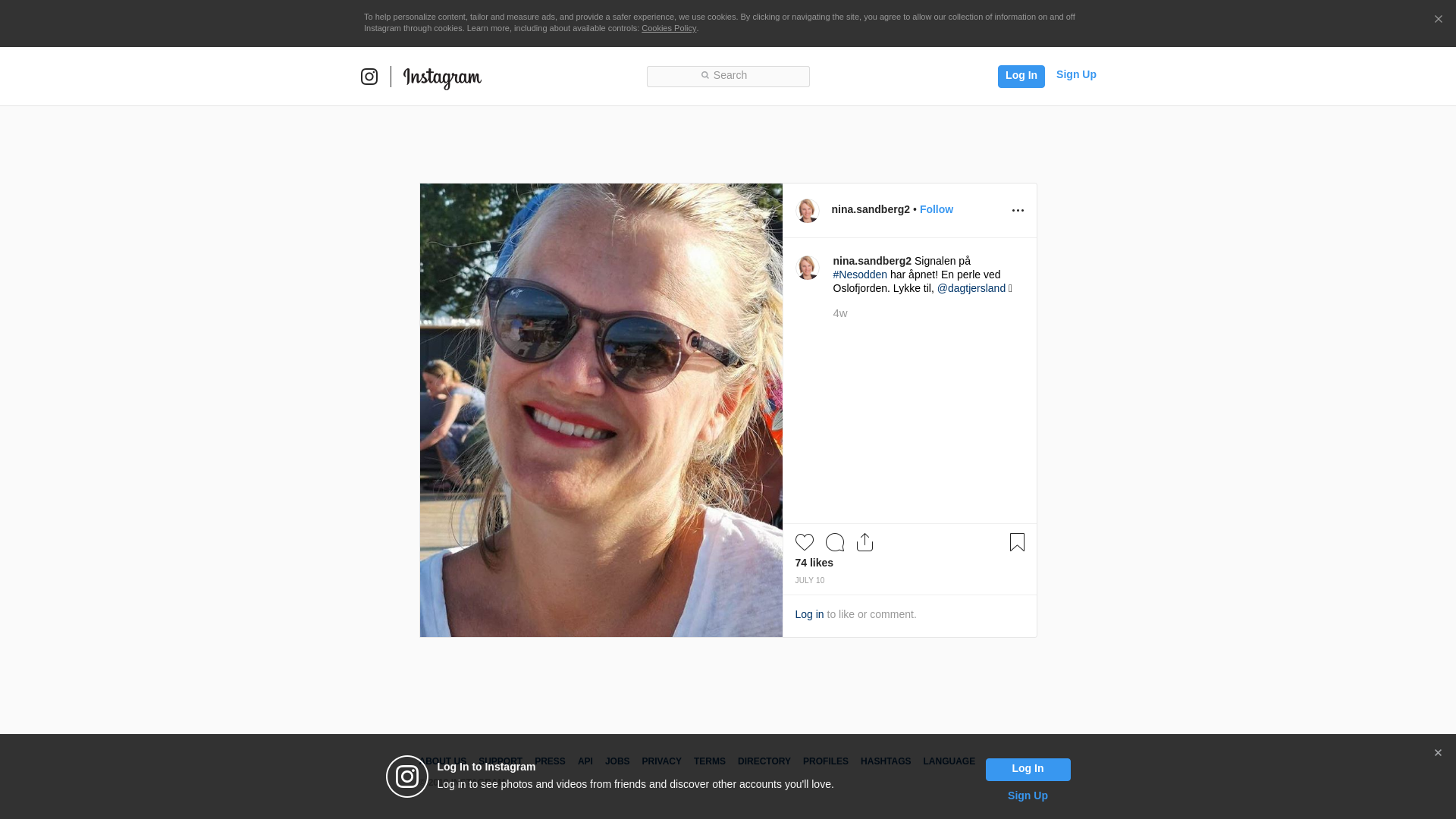This screenshot has width=1456, height=819.
Task: Close the Log In to Instagram banner
Action: pyautogui.click(x=1438, y=753)
